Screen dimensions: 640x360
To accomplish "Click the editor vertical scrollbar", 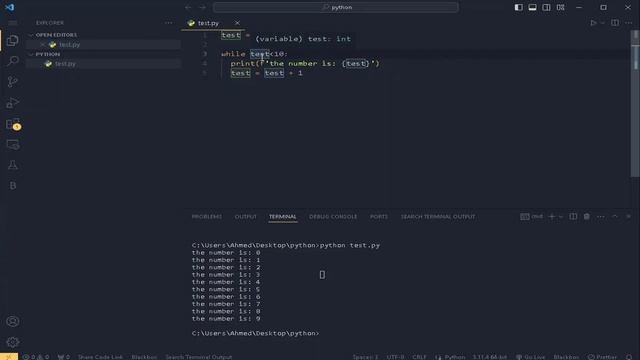I will 635,103.
